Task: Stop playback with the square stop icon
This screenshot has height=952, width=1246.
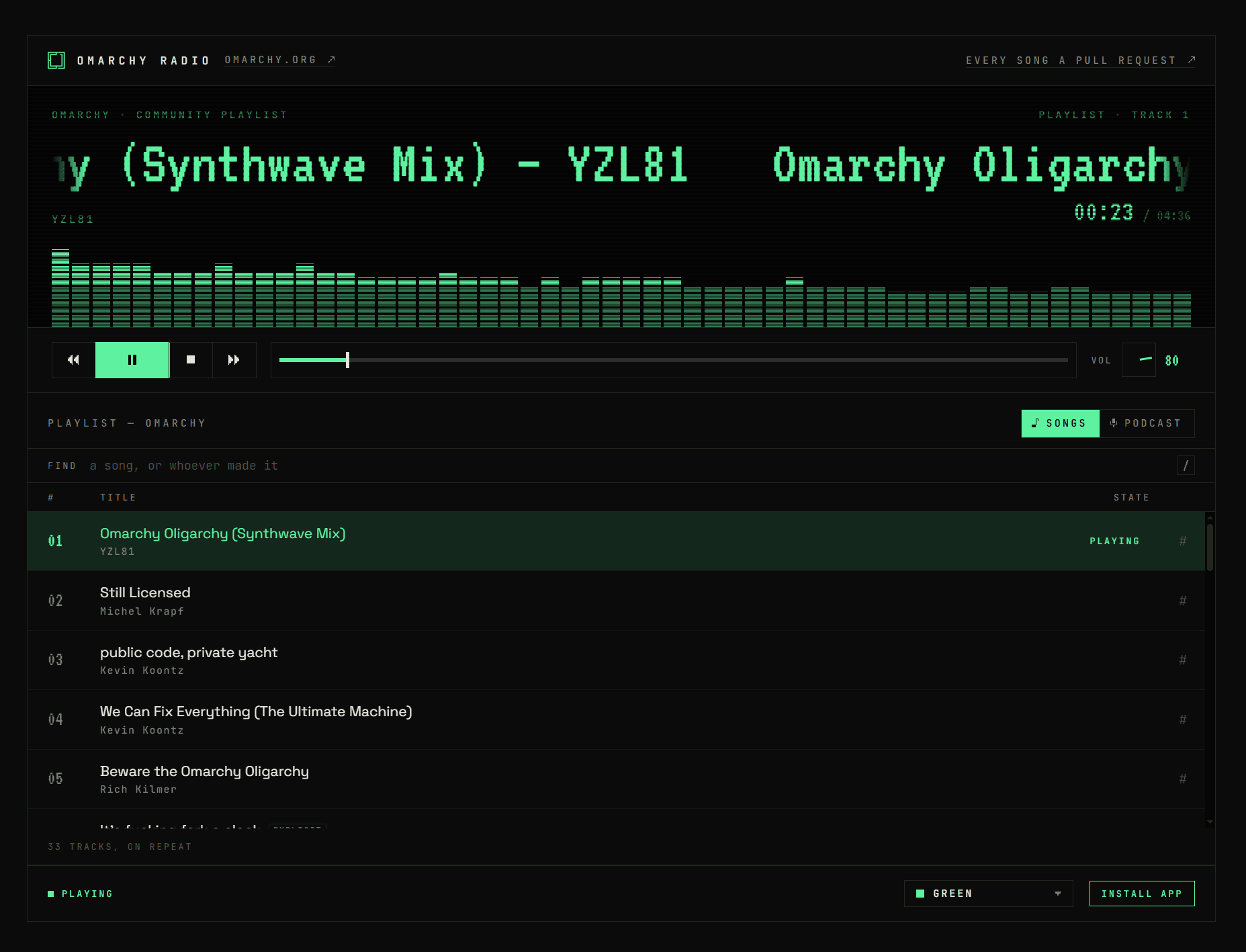Action: pyautogui.click(x=191, y=360)
